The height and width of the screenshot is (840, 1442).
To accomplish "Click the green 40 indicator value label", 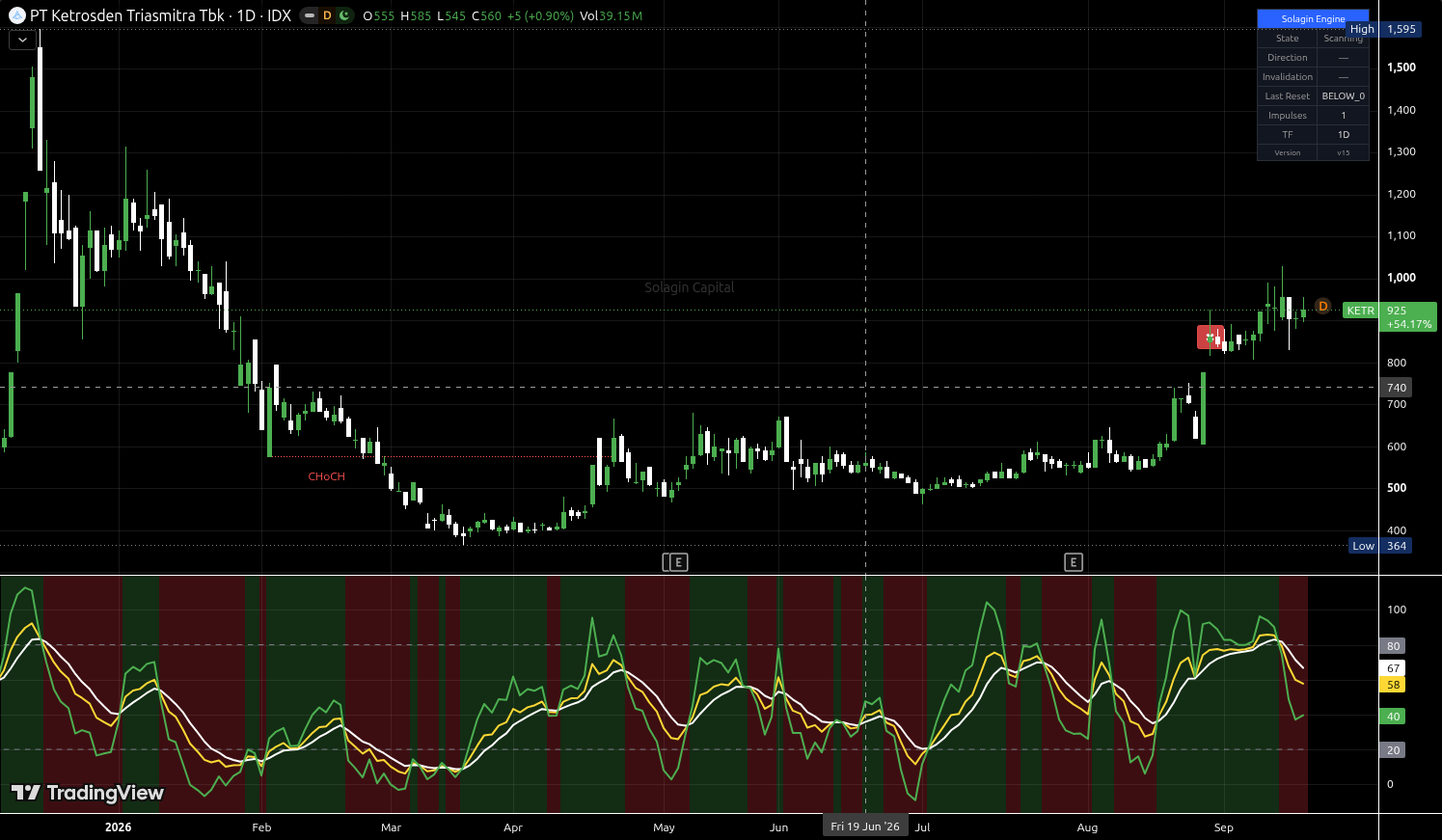I will 1393,717.
